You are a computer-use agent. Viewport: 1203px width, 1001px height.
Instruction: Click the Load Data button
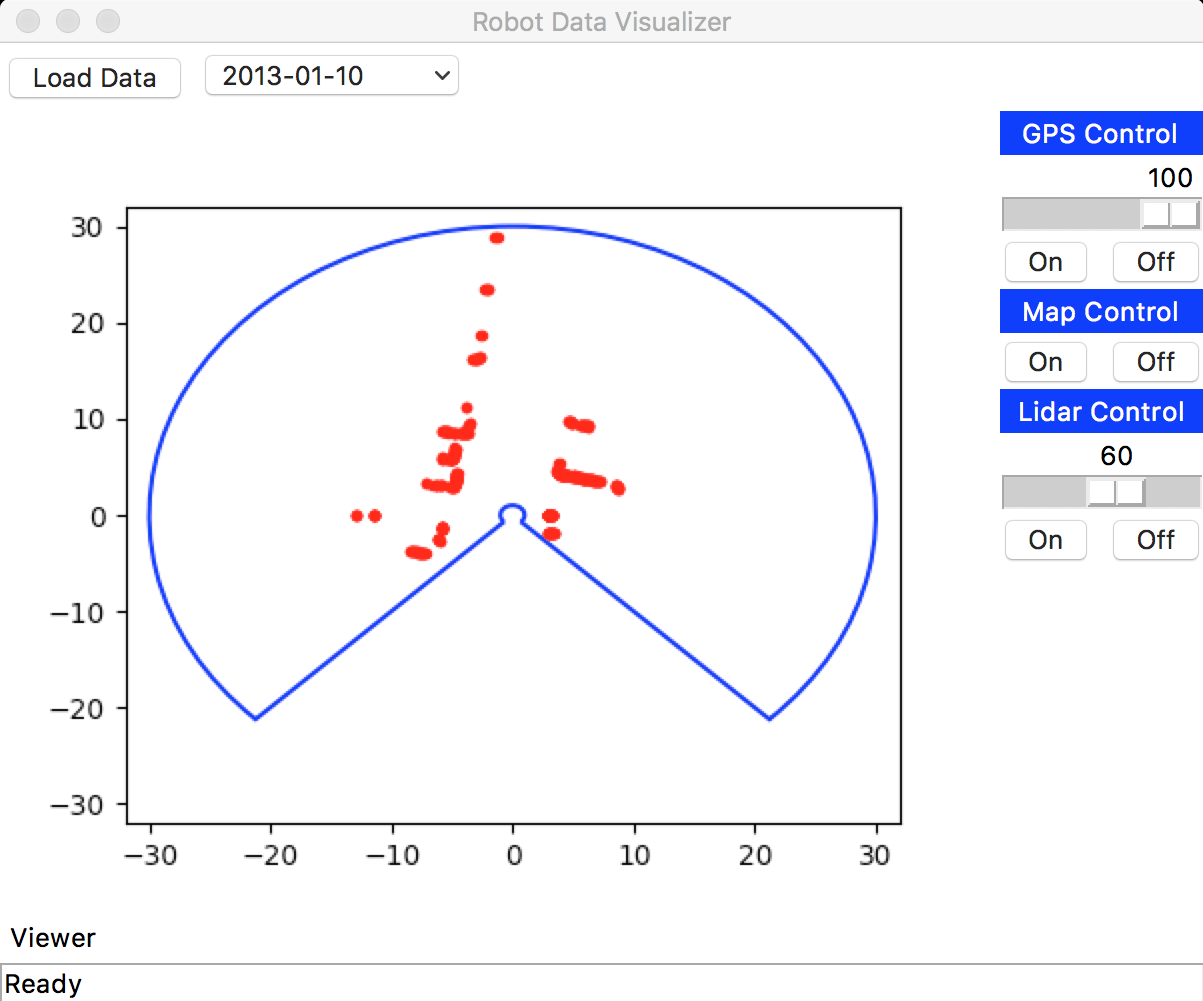(95, 78)
